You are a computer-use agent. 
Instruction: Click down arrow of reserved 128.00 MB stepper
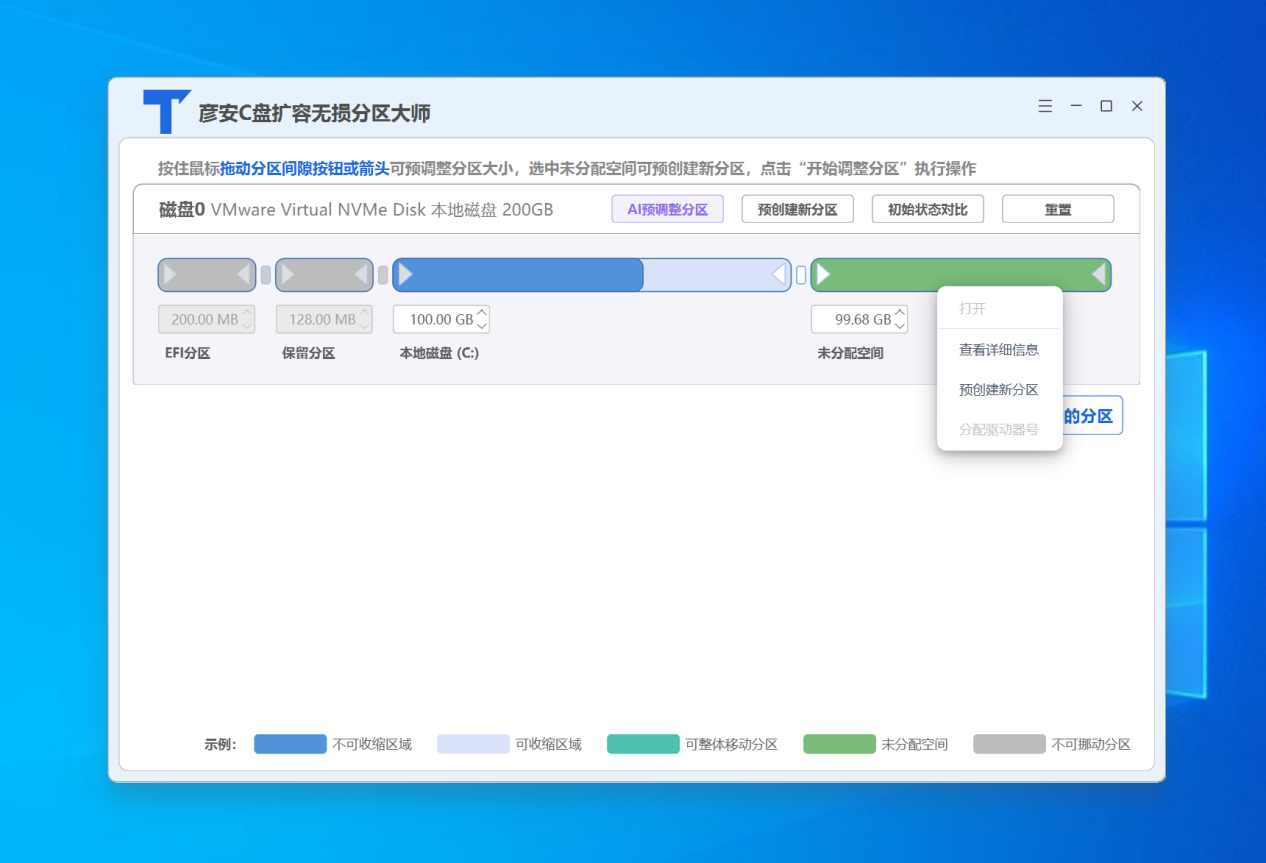pyautogui.click(x=365, y=326)
